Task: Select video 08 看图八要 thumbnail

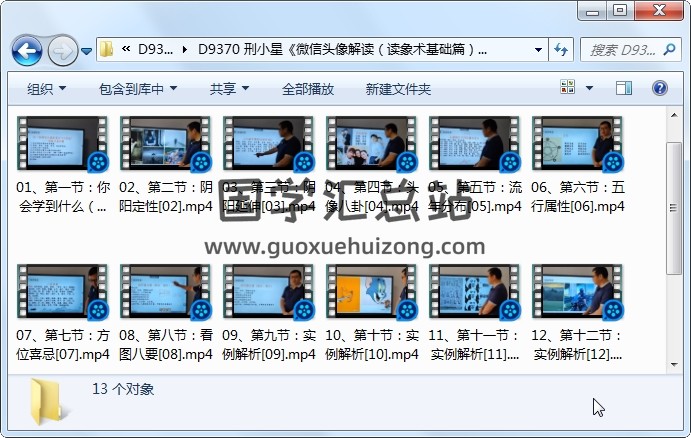Action: point(166,292)
